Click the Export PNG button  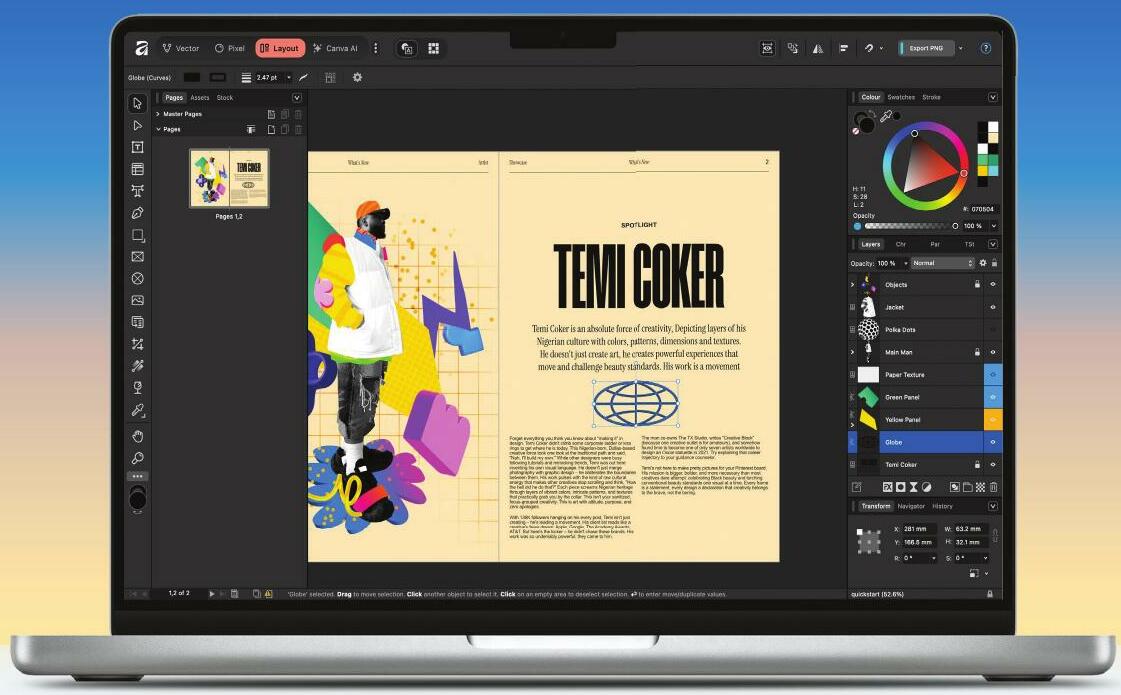(925, 49)
